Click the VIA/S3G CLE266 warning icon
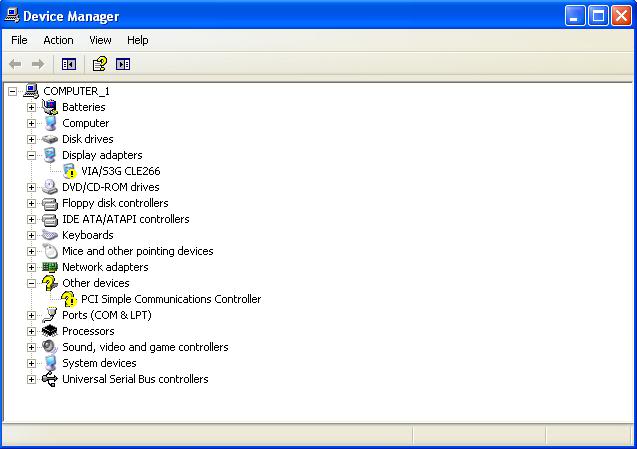 [69, 171]
